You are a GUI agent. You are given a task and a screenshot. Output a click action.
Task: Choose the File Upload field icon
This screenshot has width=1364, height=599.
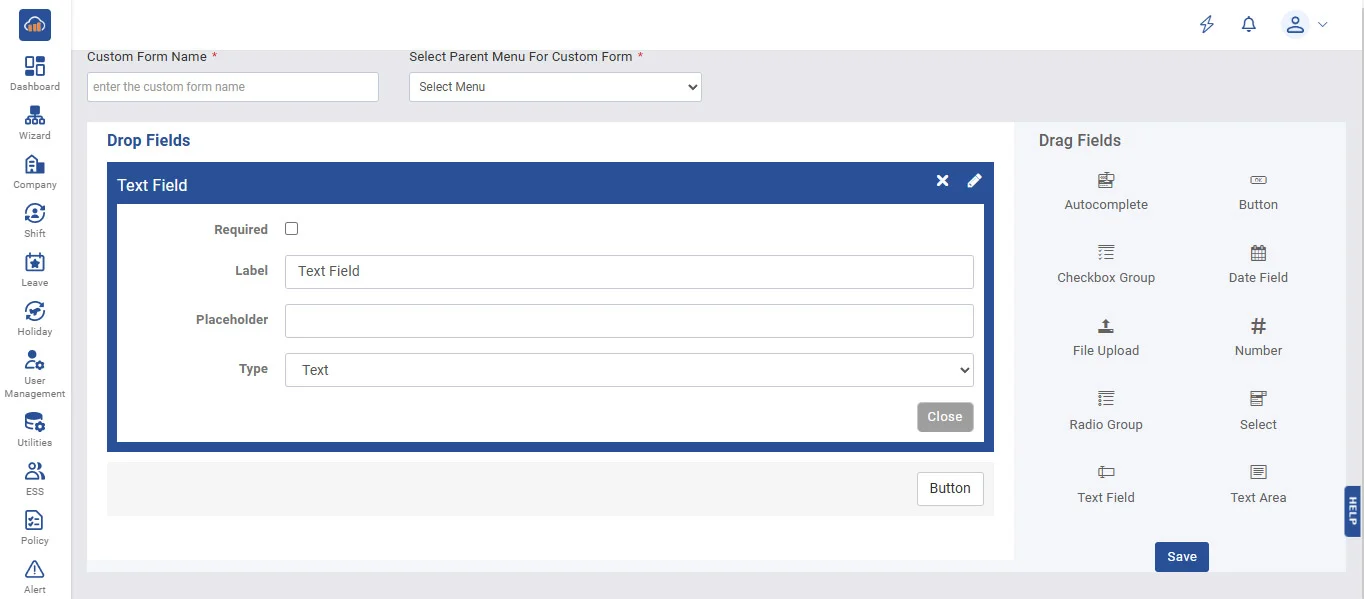click(x=1106, y=326)
